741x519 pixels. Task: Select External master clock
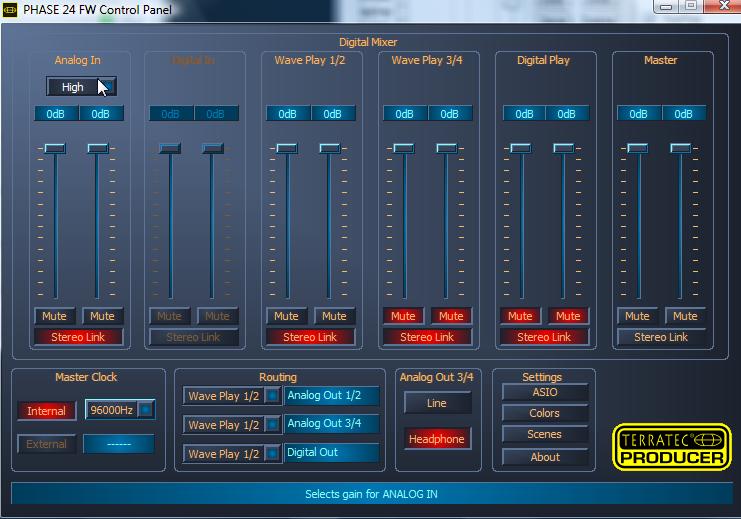pos(46,444)
